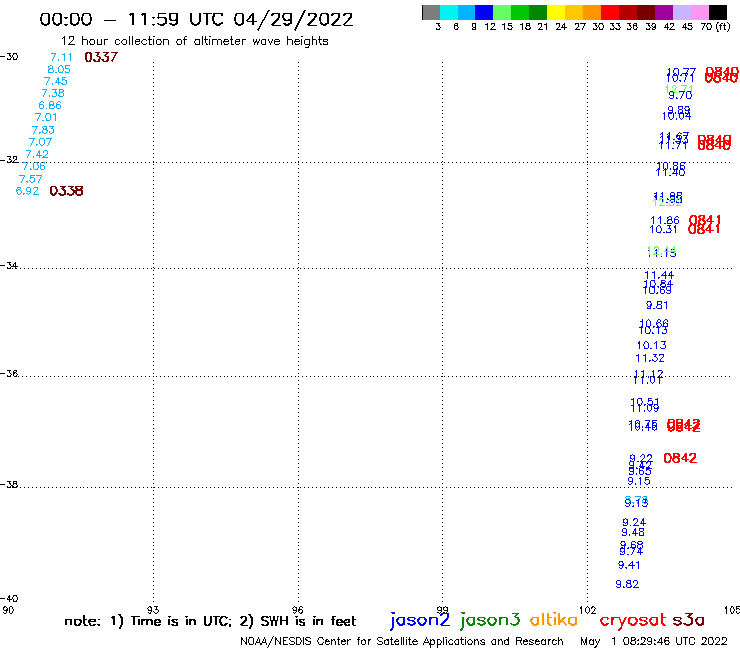Click the wave height value "7.11"

tap(61, 57)
